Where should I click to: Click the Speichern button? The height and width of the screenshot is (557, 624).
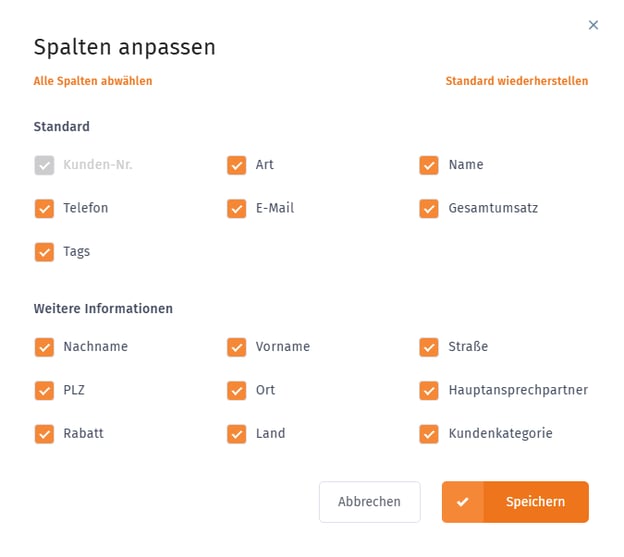(515, 502)
